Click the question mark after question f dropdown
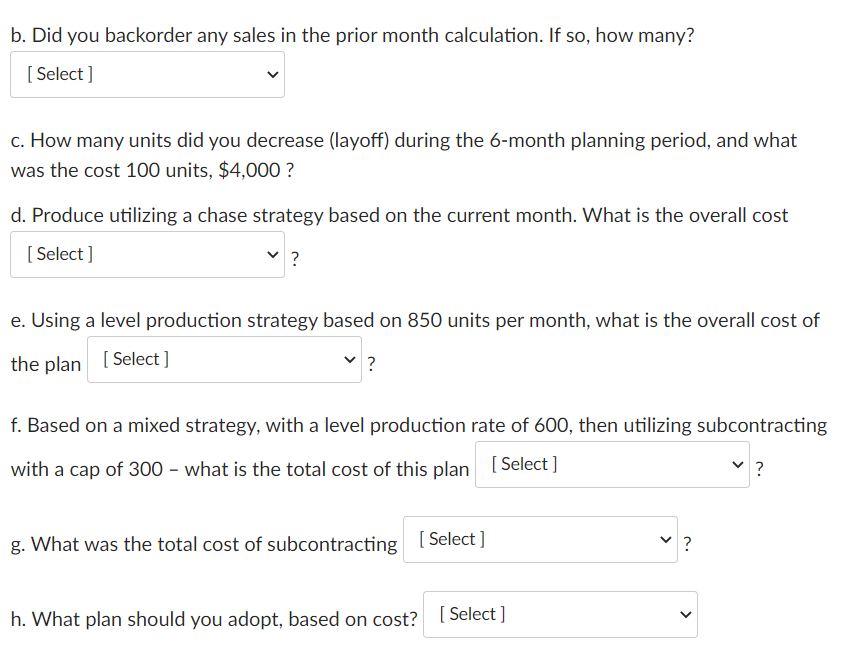845x665 pixels. (x=760, y=469)
